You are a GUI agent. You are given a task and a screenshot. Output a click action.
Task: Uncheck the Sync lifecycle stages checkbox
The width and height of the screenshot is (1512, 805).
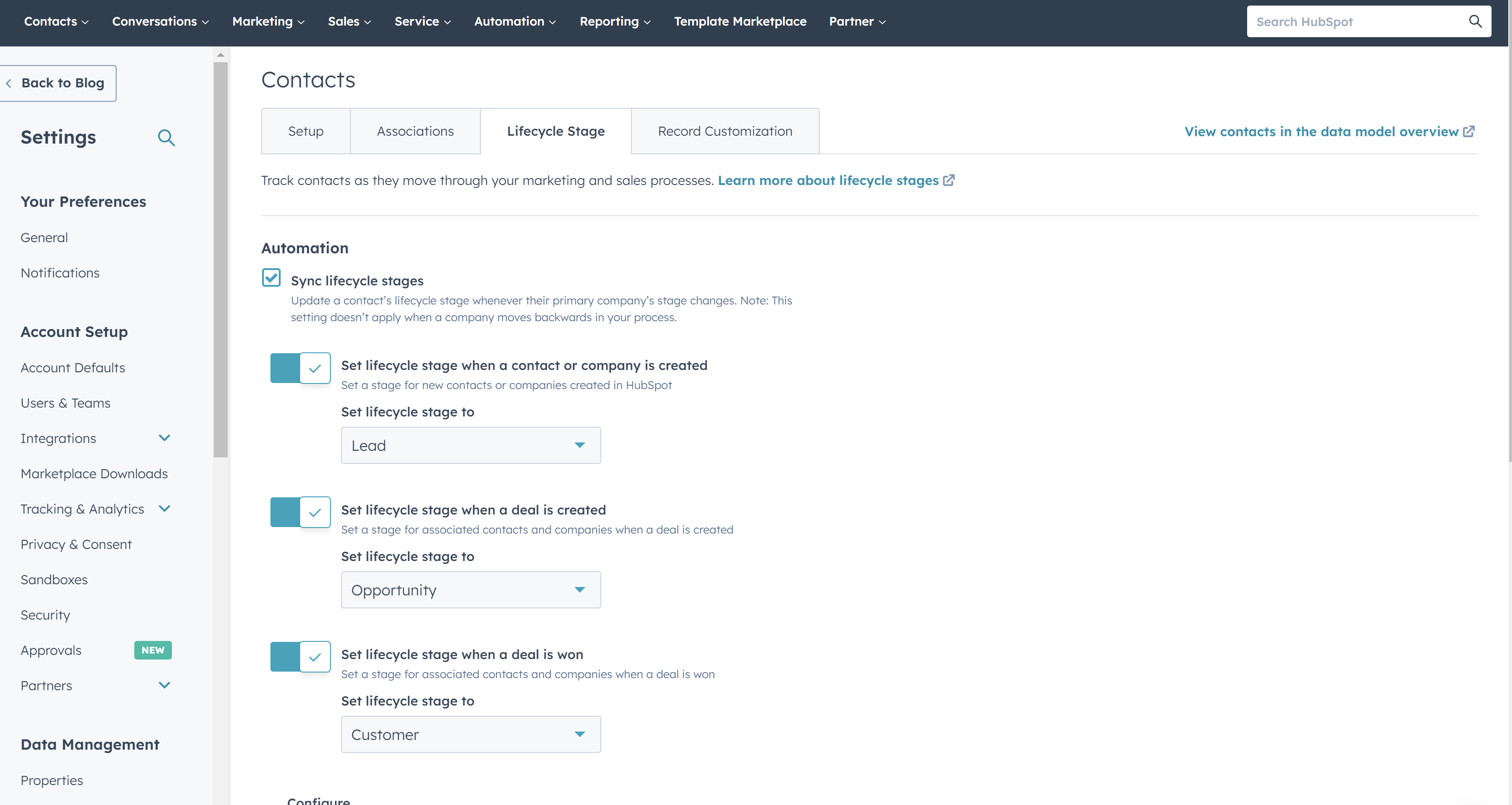pos(271,278)
